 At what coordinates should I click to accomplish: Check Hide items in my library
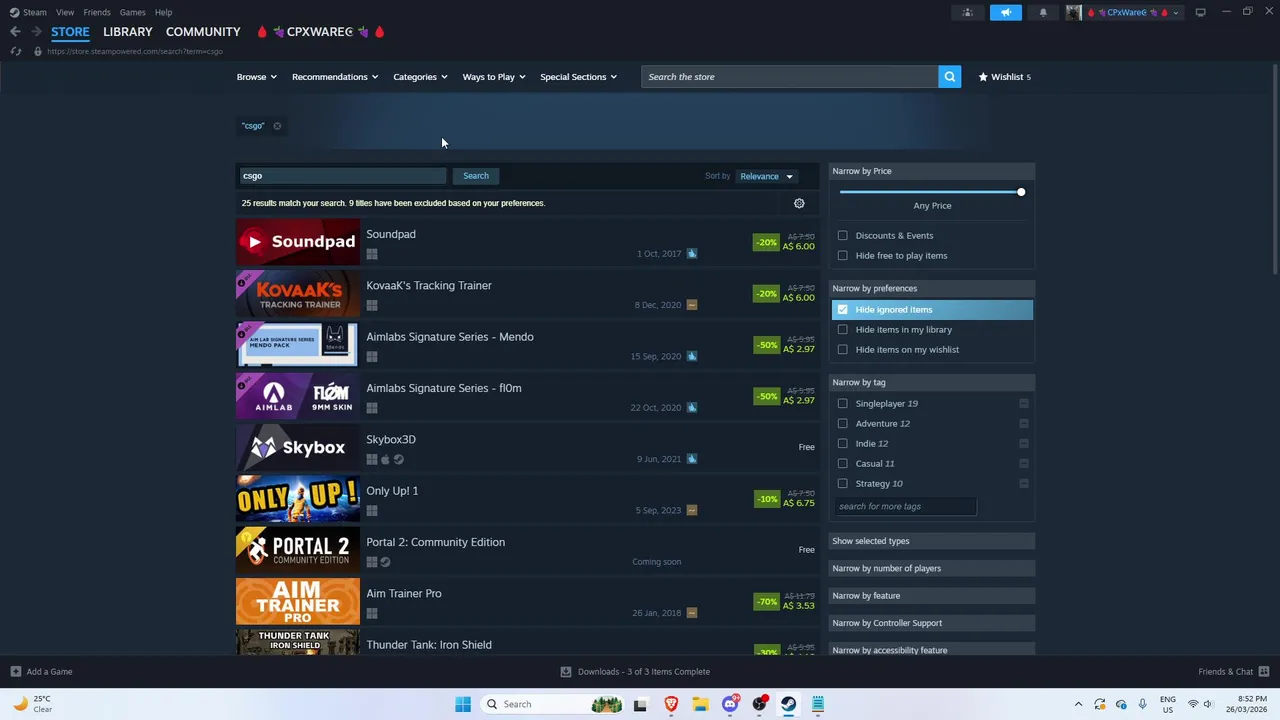pyautogui.click(x=843, y=330)
